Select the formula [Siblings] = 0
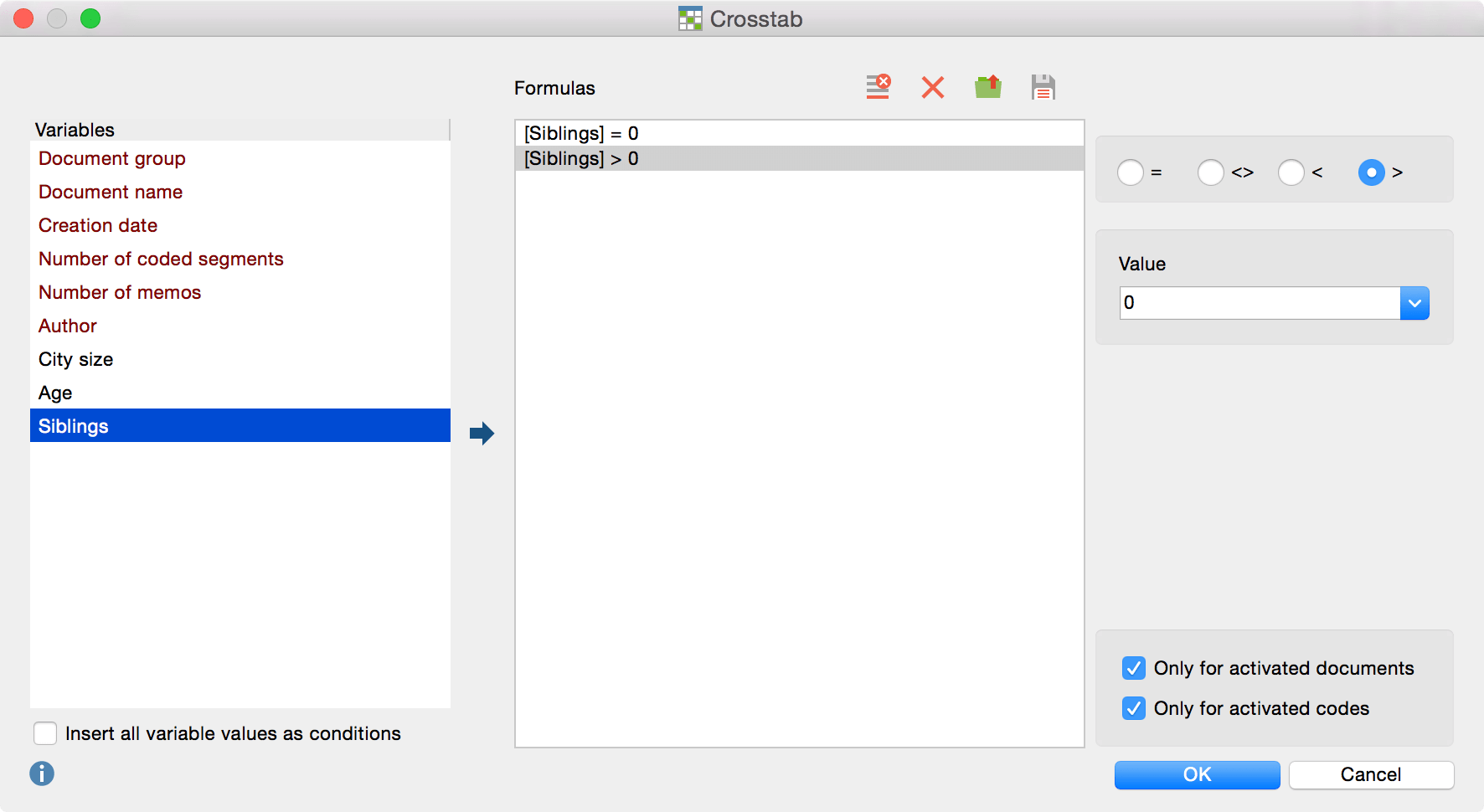 (800, 133)
